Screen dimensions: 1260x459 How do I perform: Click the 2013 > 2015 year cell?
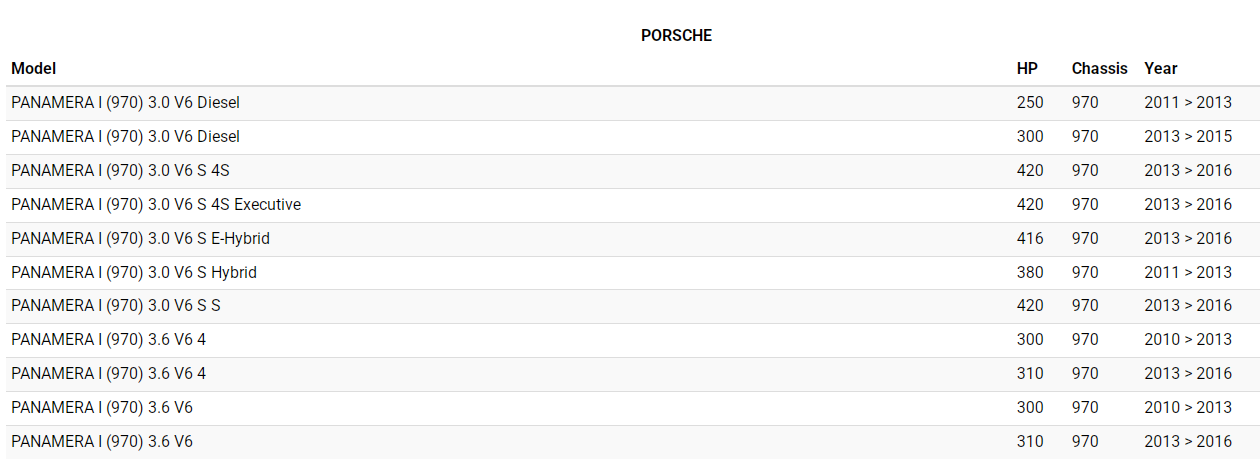[1188, 137]
